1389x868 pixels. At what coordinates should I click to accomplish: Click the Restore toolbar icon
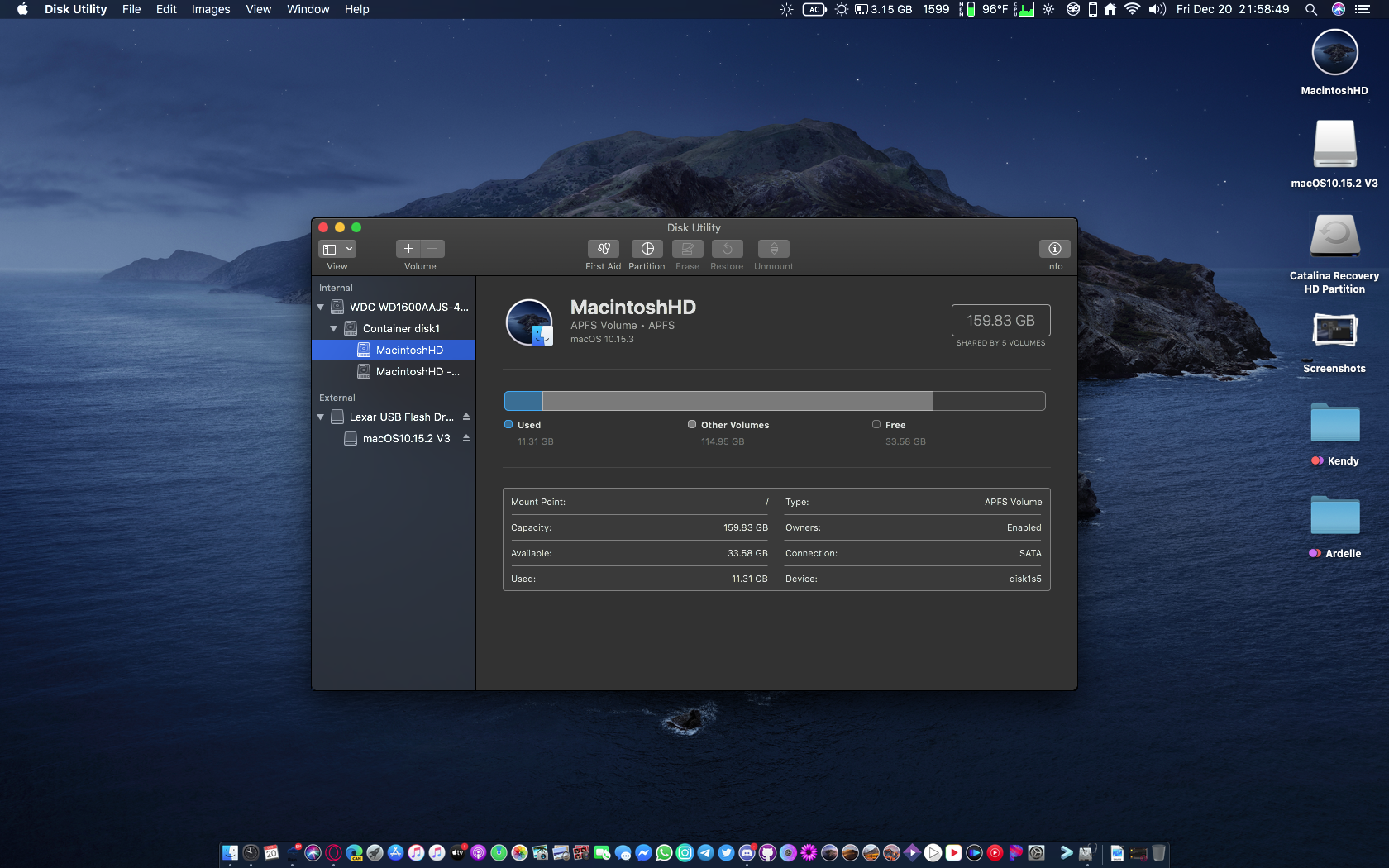click(x=727, y=249)
